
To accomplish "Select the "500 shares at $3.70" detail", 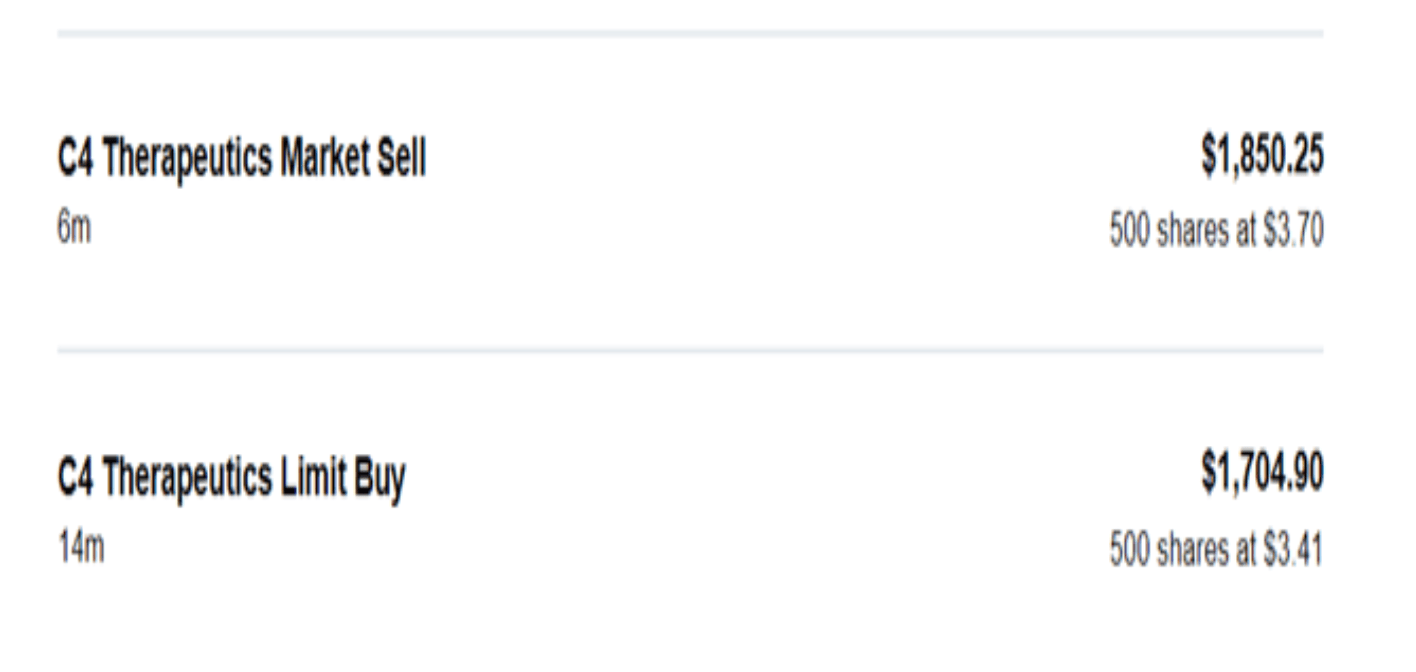I will click(x=1216, y=232).
